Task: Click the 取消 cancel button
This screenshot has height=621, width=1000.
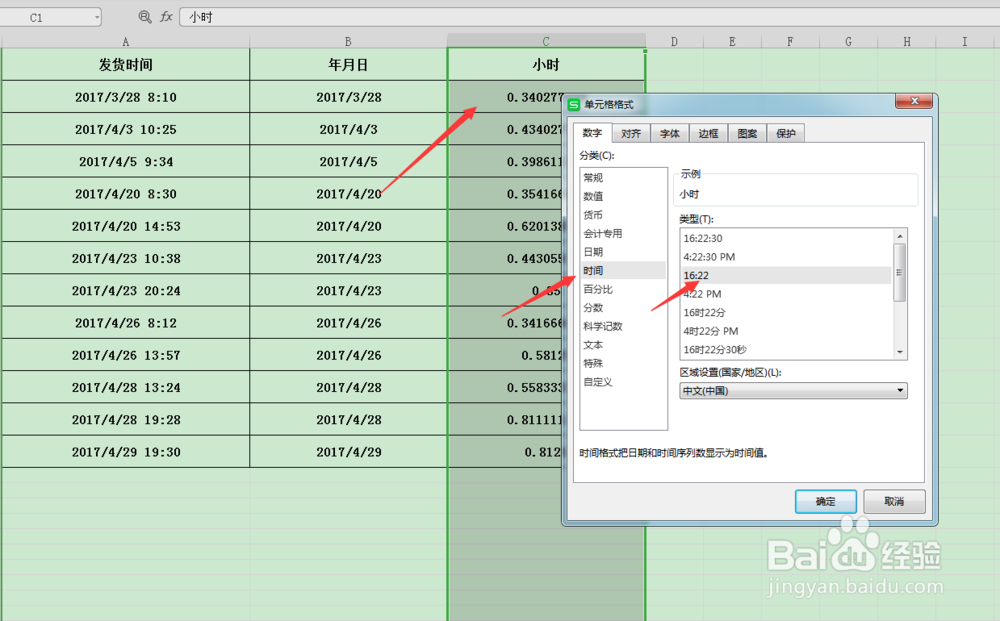Action: pyautogui.click(x=894, y=501)
